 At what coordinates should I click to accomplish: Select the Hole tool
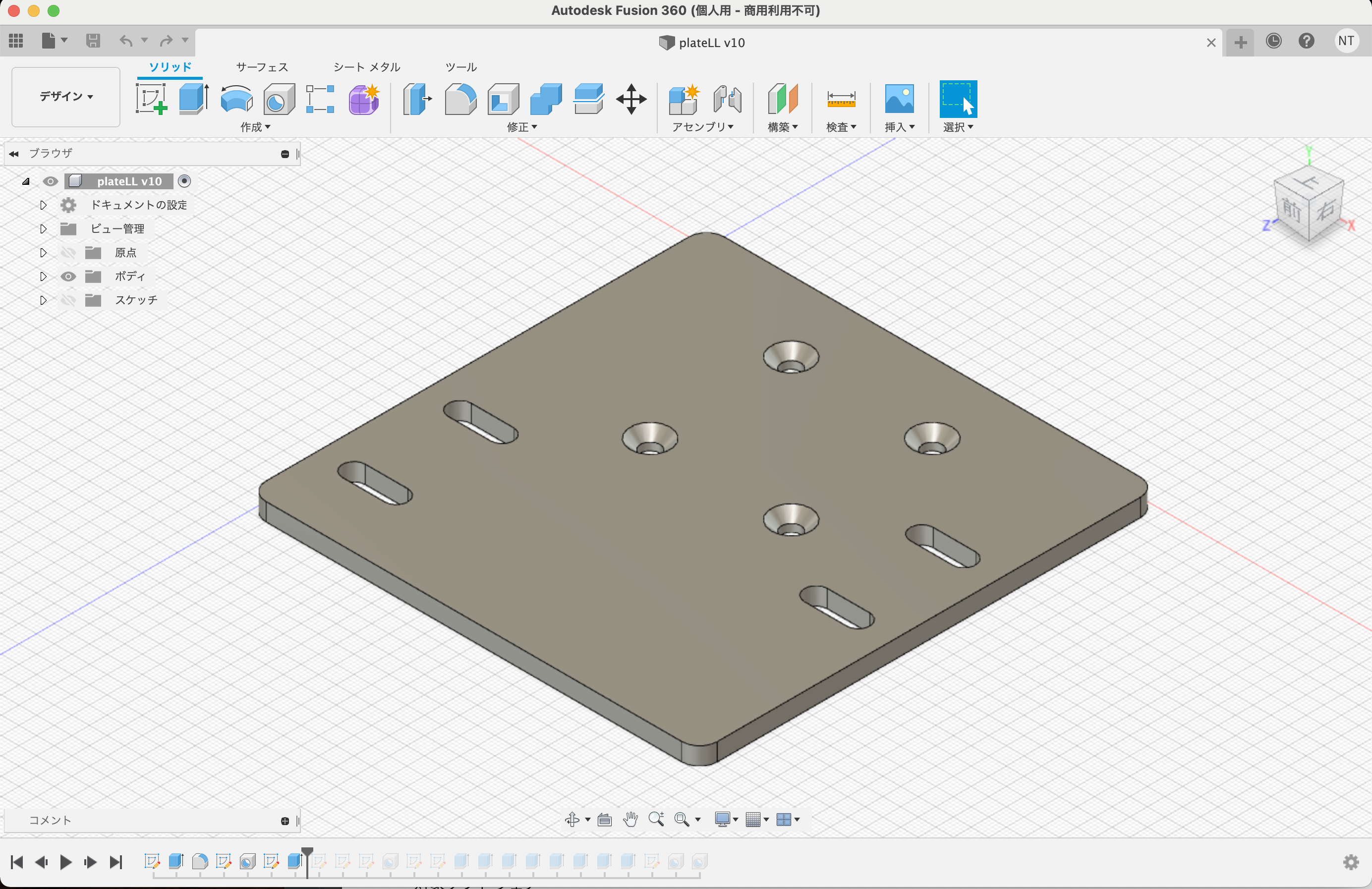pyautogui.click(x=279, y=99)
